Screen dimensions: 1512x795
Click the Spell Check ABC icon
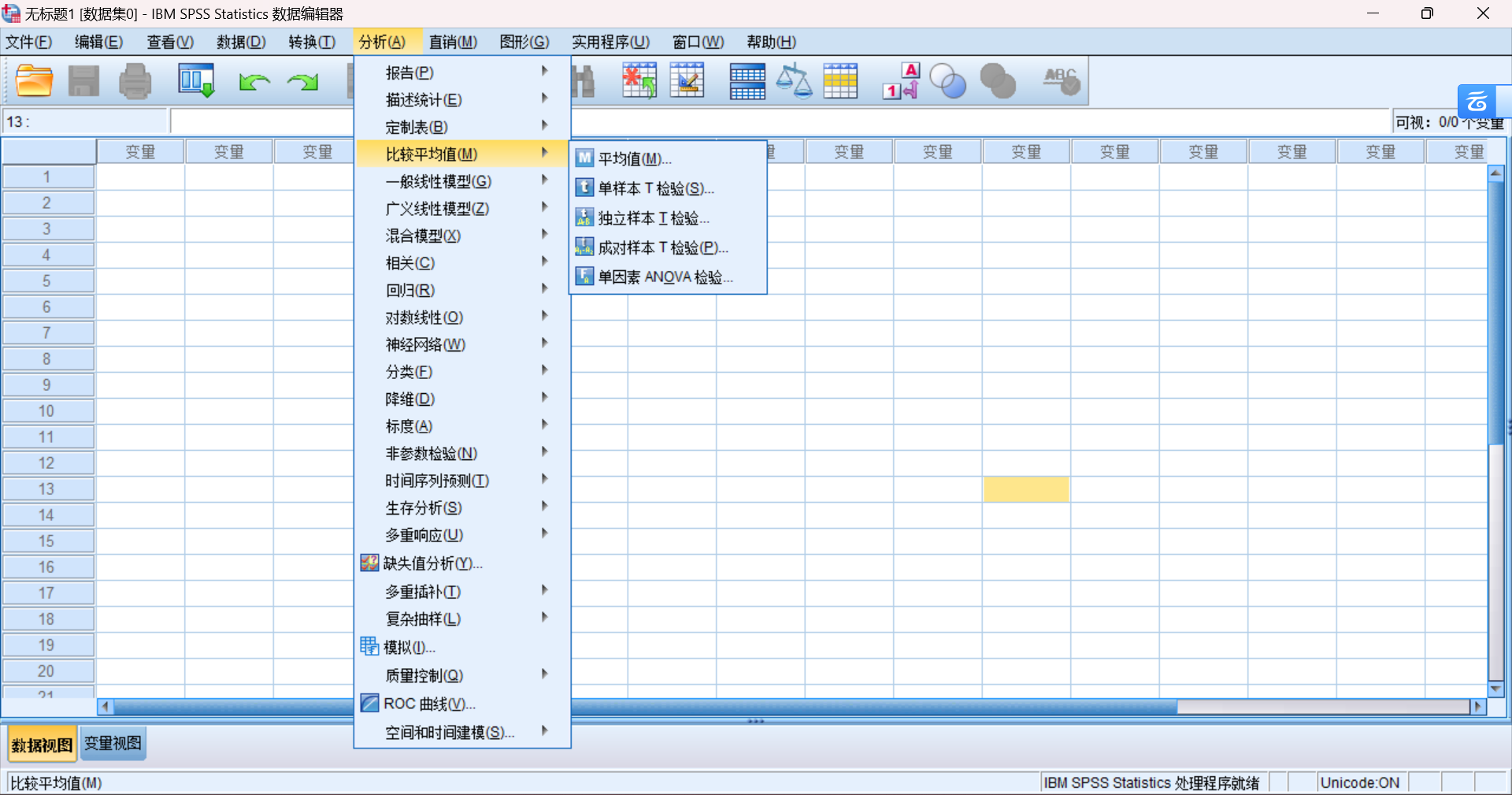(x=1062, y=80)
